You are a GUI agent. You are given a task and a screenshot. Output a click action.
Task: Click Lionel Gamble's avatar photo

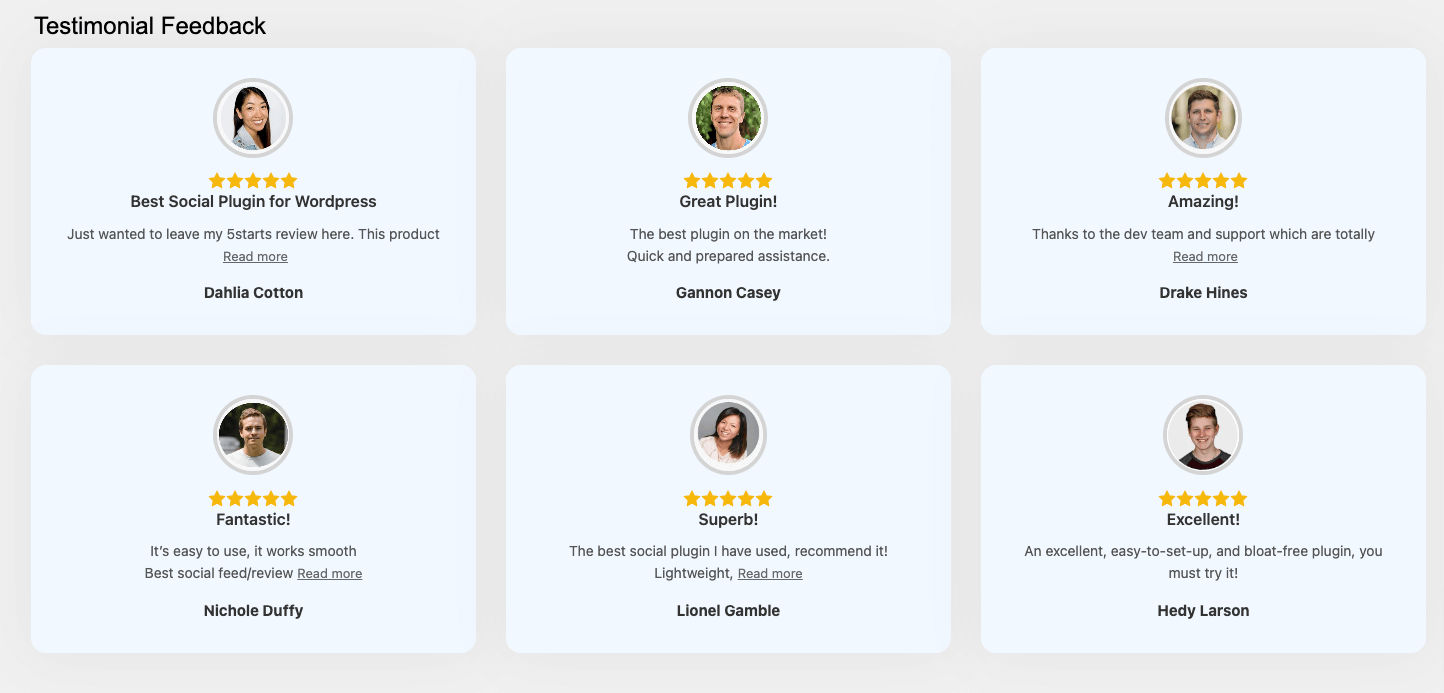coord(728,435)
